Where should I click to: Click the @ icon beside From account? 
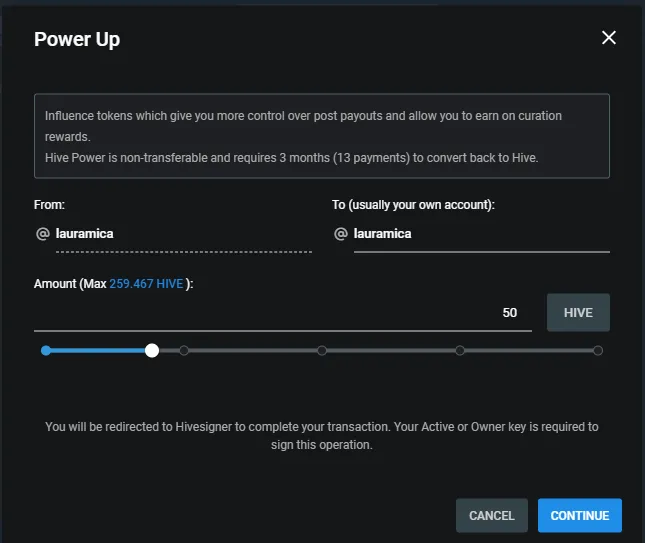(43, 234)
